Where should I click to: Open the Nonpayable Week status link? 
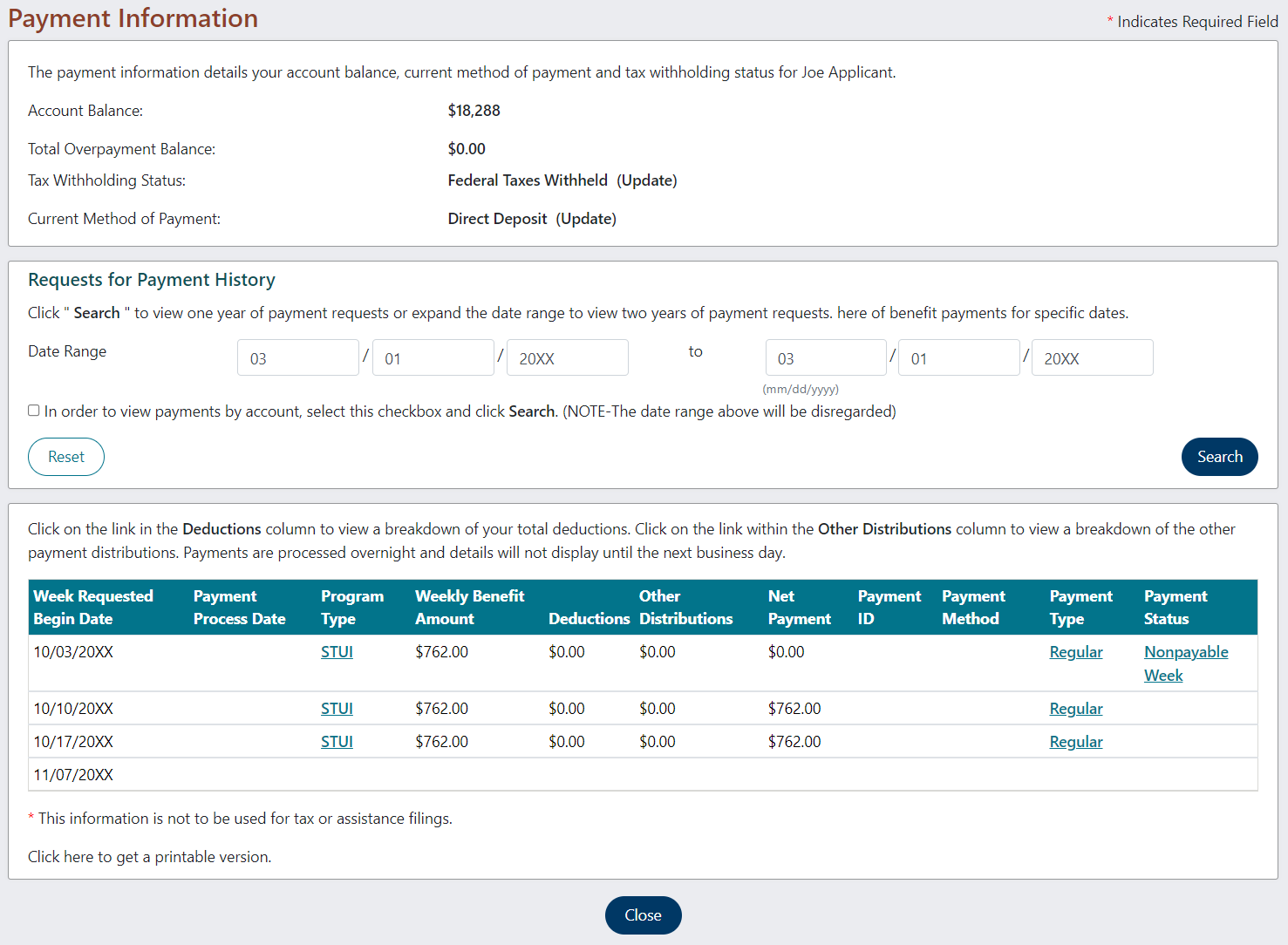tap(1186, 651)
